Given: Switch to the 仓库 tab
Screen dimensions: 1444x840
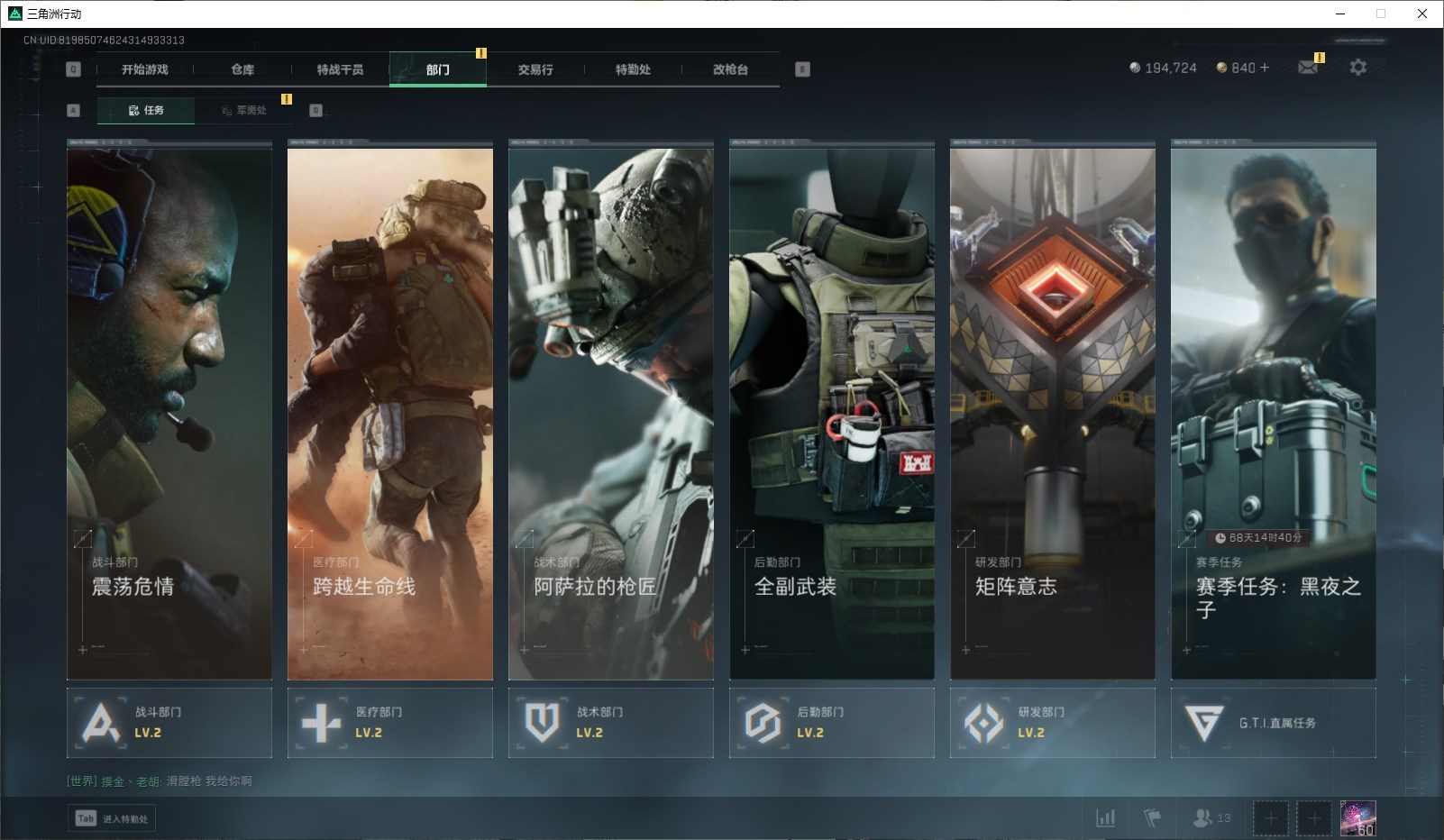Looking at the screenshot, I should (242, 69).
